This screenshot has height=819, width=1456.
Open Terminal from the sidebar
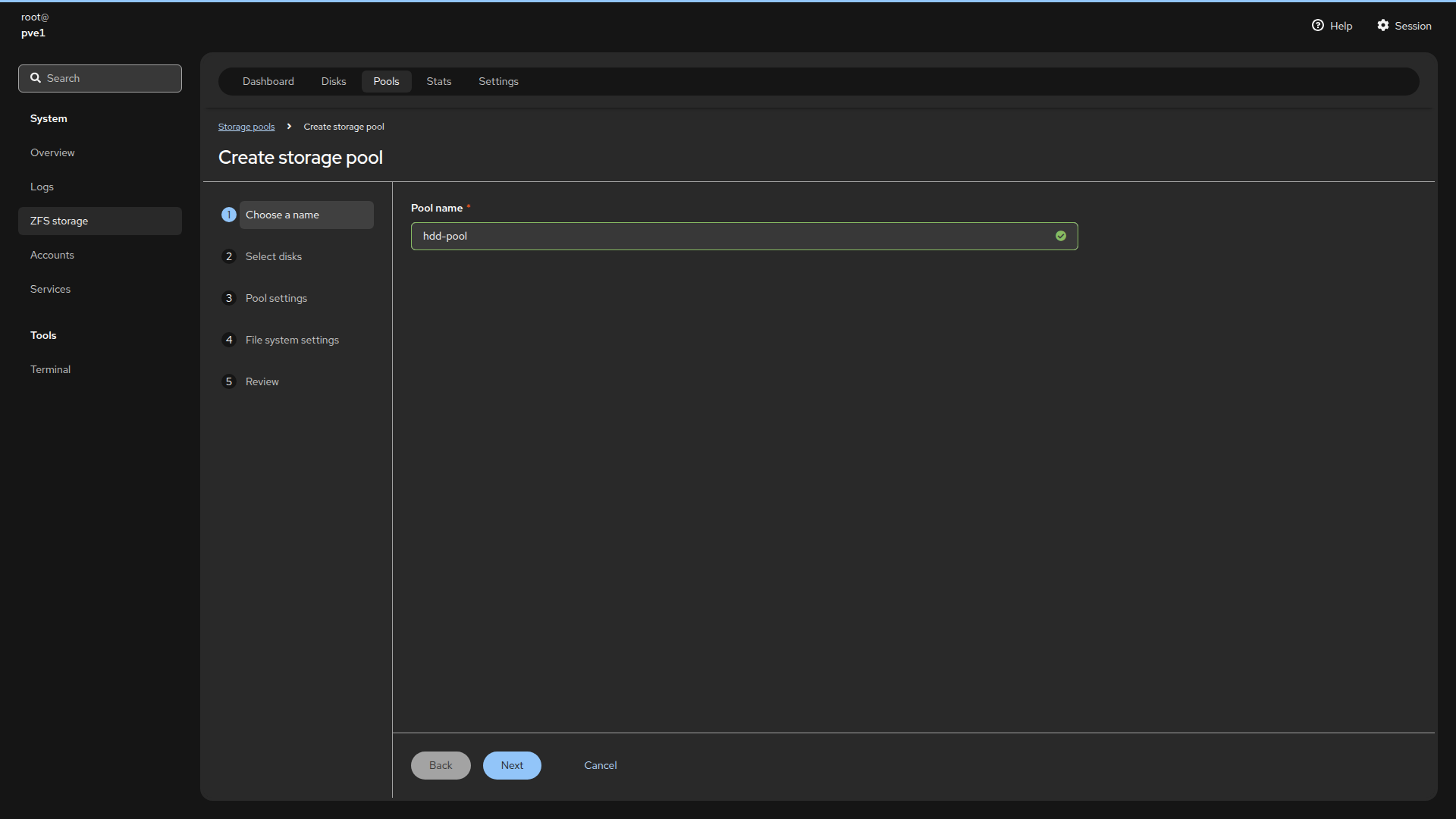click(x=50, y=370)
